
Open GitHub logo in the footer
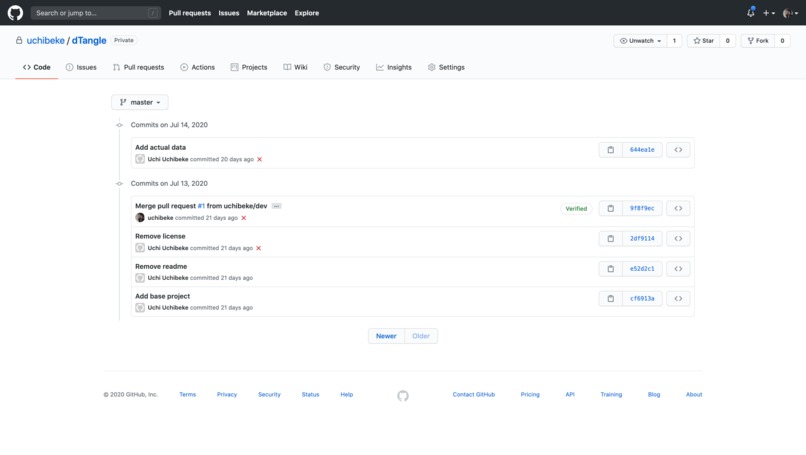point(403,395)
